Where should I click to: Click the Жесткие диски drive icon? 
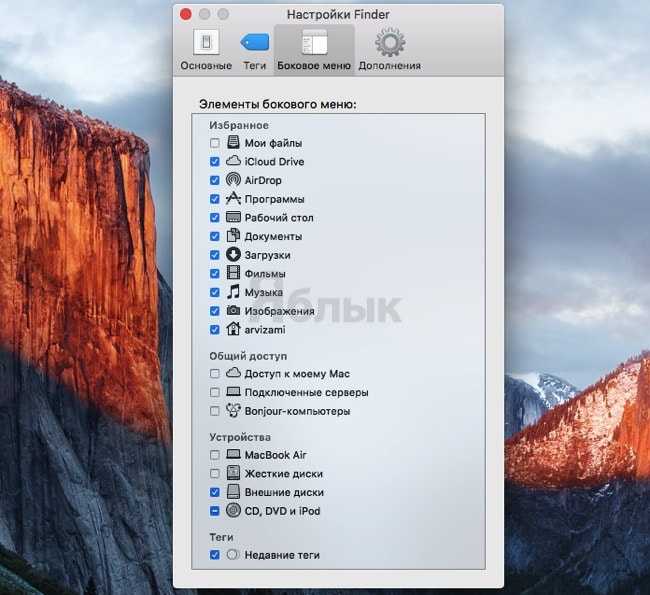[x=233, y=473]
